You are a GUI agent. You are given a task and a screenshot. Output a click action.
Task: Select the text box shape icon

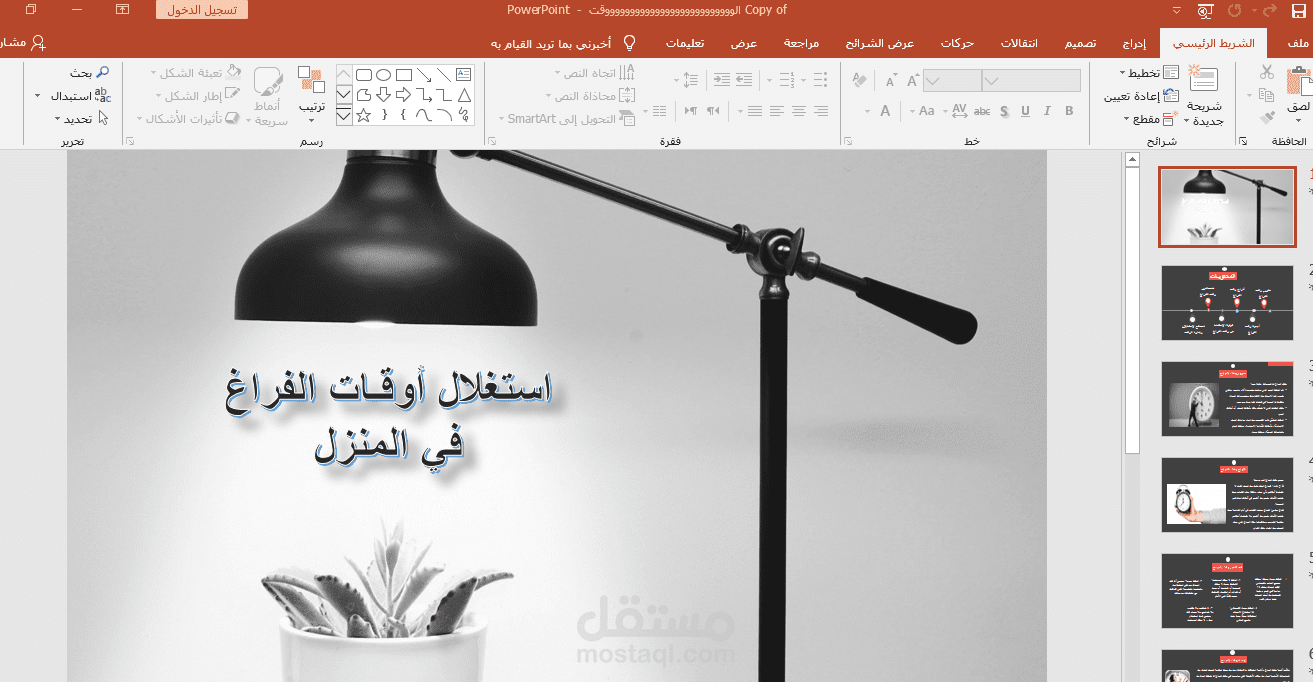coord(462,73)
